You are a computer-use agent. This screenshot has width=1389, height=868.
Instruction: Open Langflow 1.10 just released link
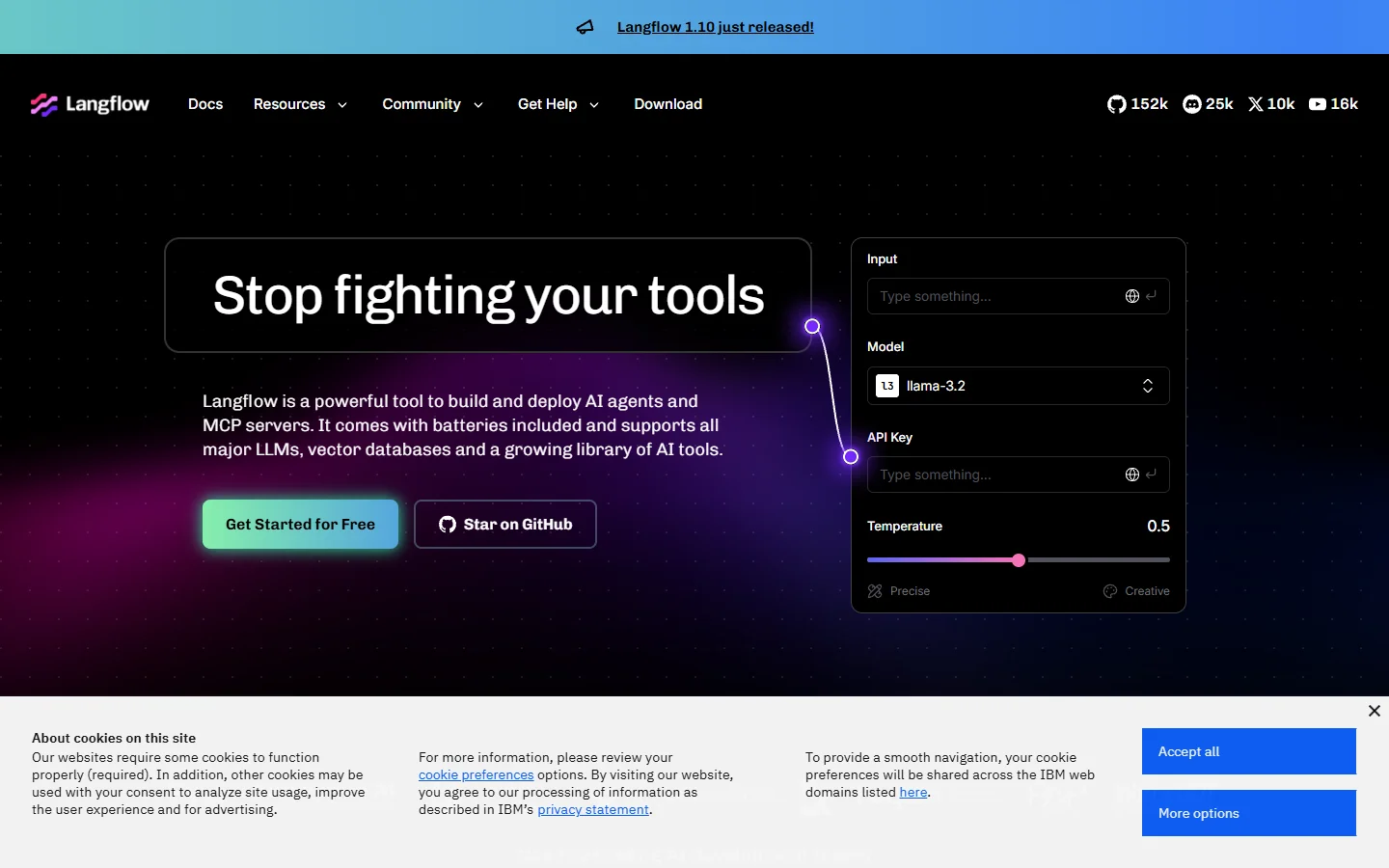tap(716, 27)
